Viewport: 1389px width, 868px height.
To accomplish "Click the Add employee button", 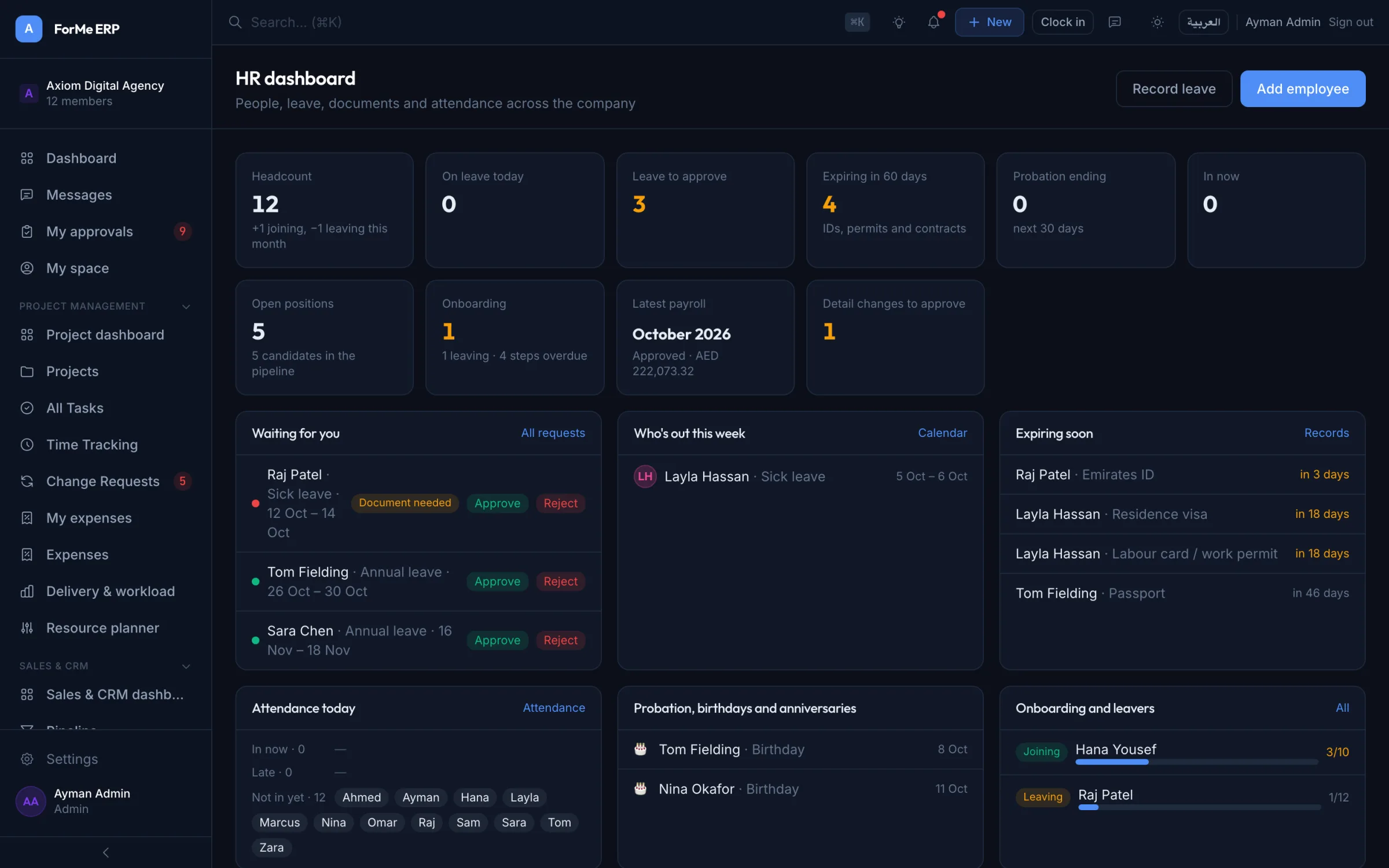I will pos(1303,89).
